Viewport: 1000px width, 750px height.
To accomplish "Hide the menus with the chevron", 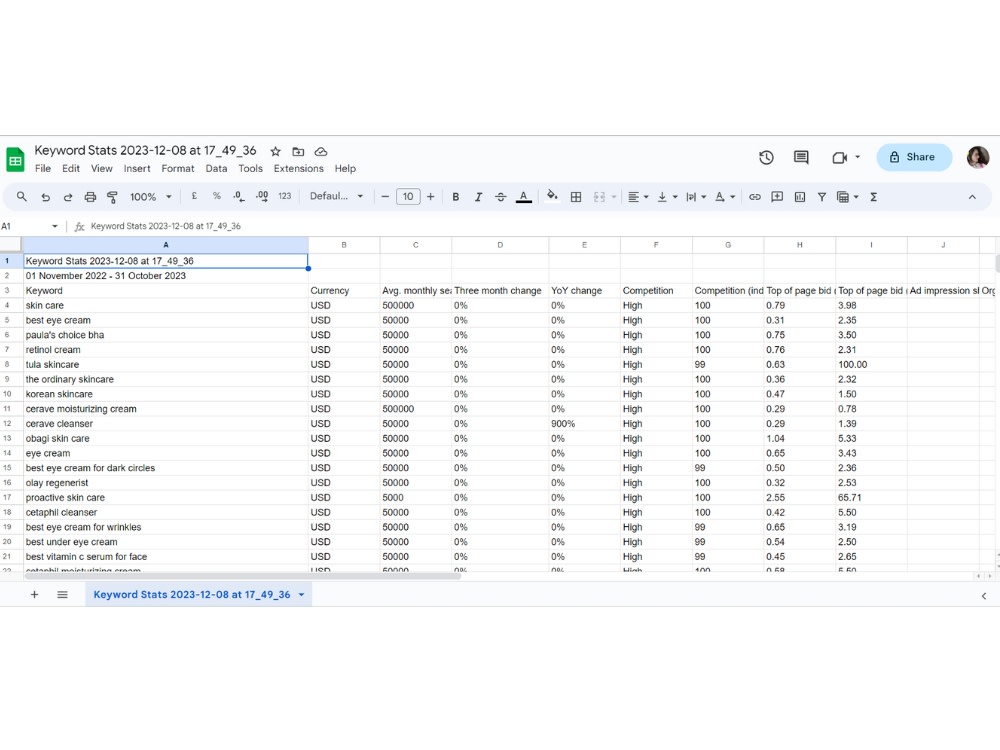I will click(972, 197).
